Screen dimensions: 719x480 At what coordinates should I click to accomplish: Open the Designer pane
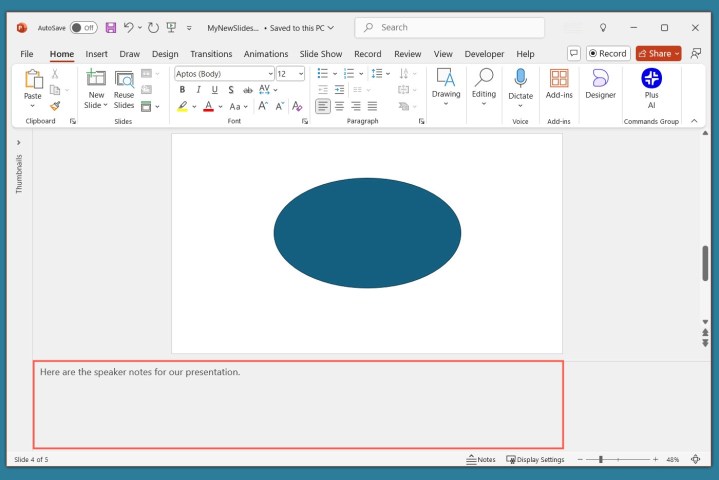point(600,83)
